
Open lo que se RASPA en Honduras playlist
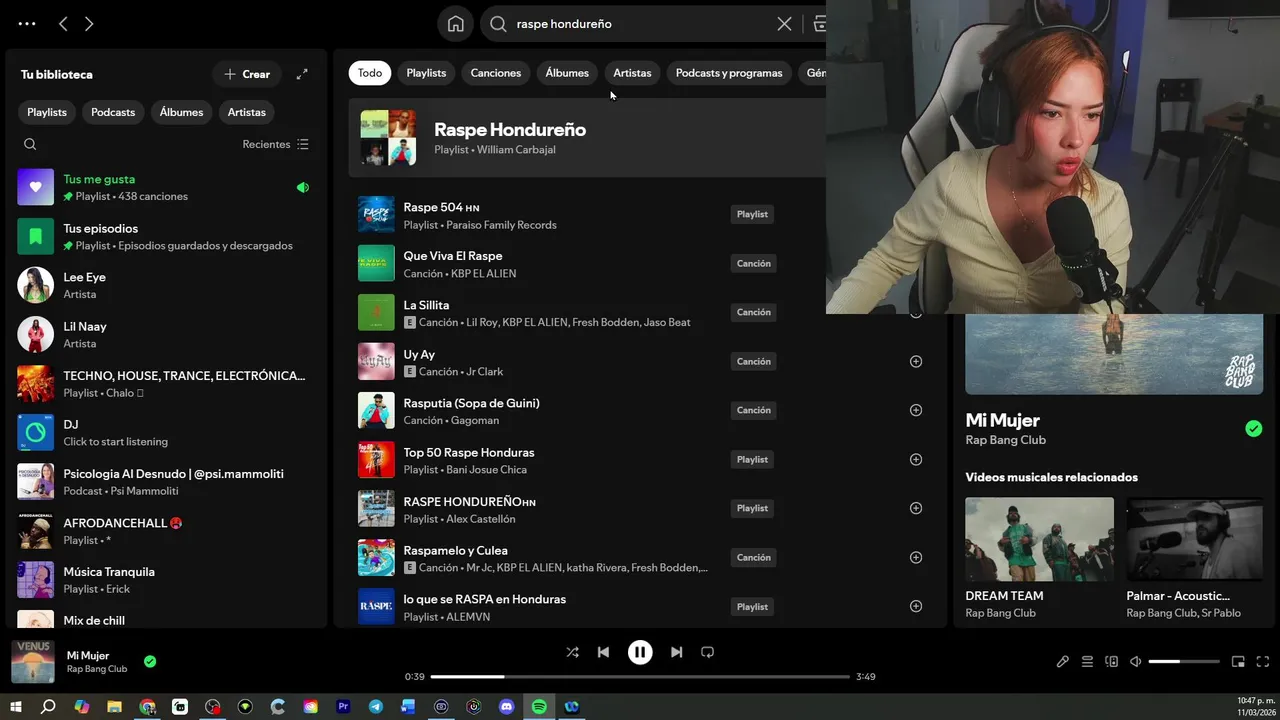(x=640, y=606)
